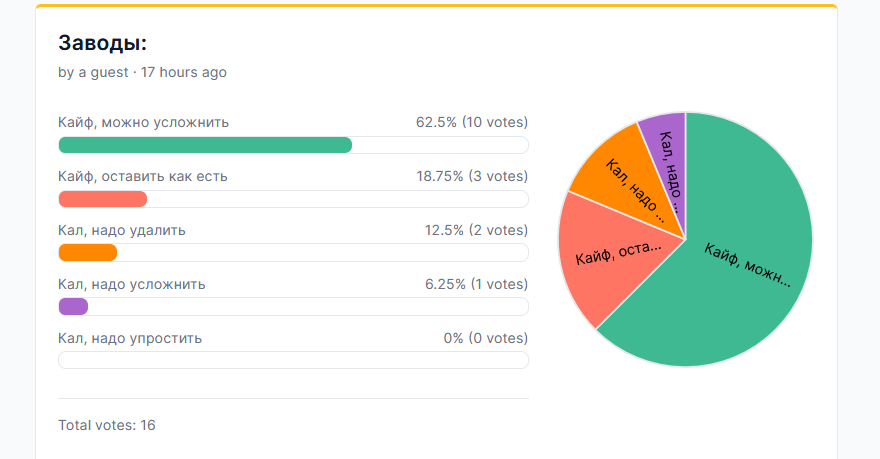Click the green filled progress bar
The height and width of the screenshot is (459, 880).
(x=205, y=145)
